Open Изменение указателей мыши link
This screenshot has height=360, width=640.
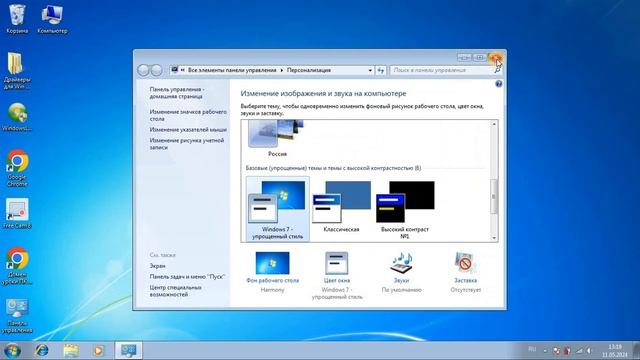coord(188,129)
